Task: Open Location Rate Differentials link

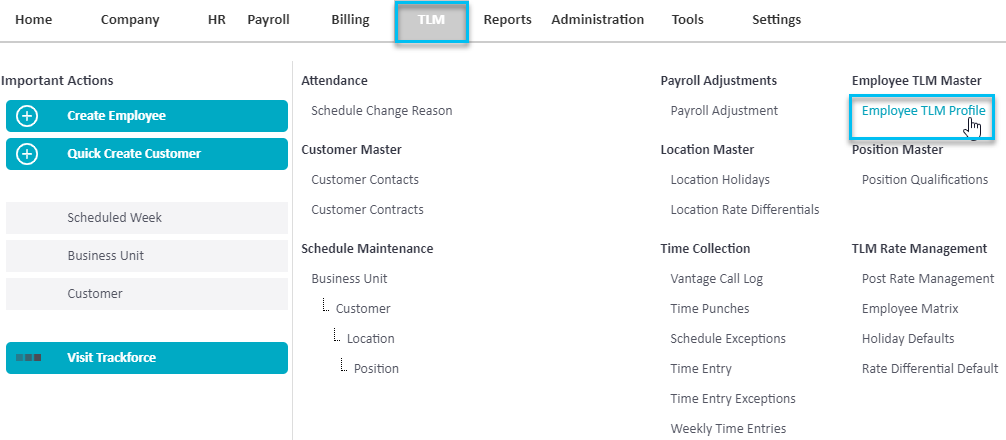Action: pyautogui.click(x=745, y=210)
